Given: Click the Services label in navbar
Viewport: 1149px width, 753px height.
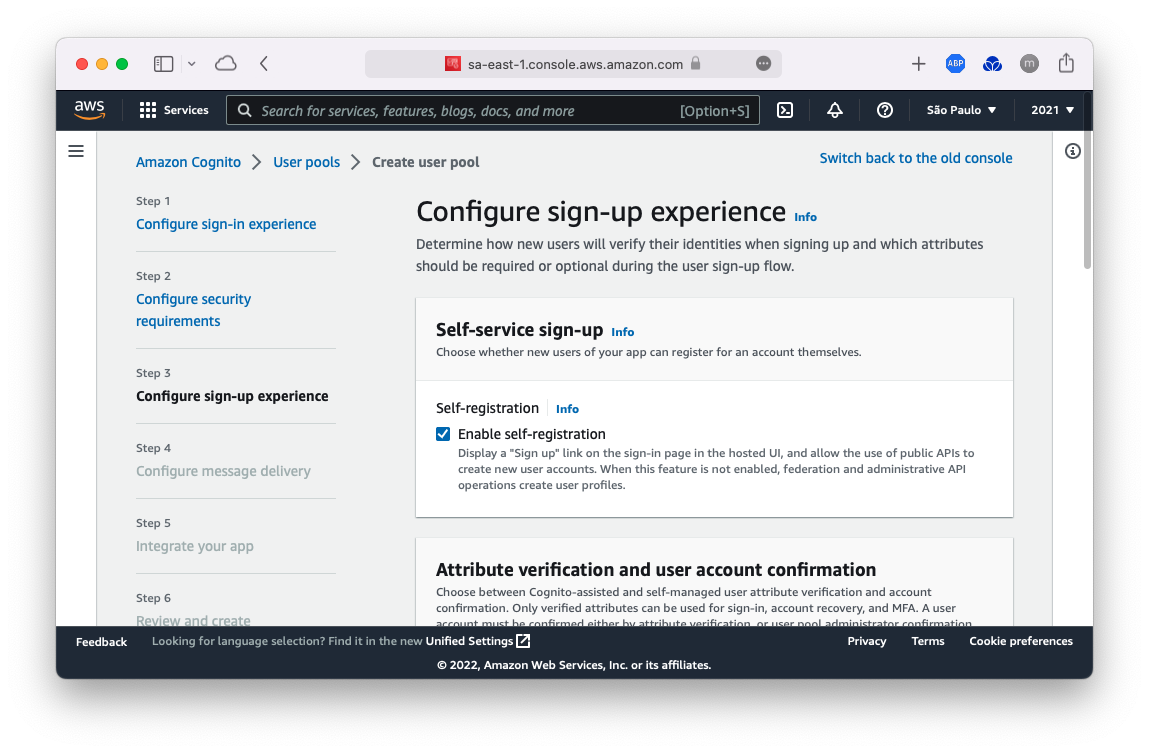Looking at the screenshot, I should (x=186, y=110).
